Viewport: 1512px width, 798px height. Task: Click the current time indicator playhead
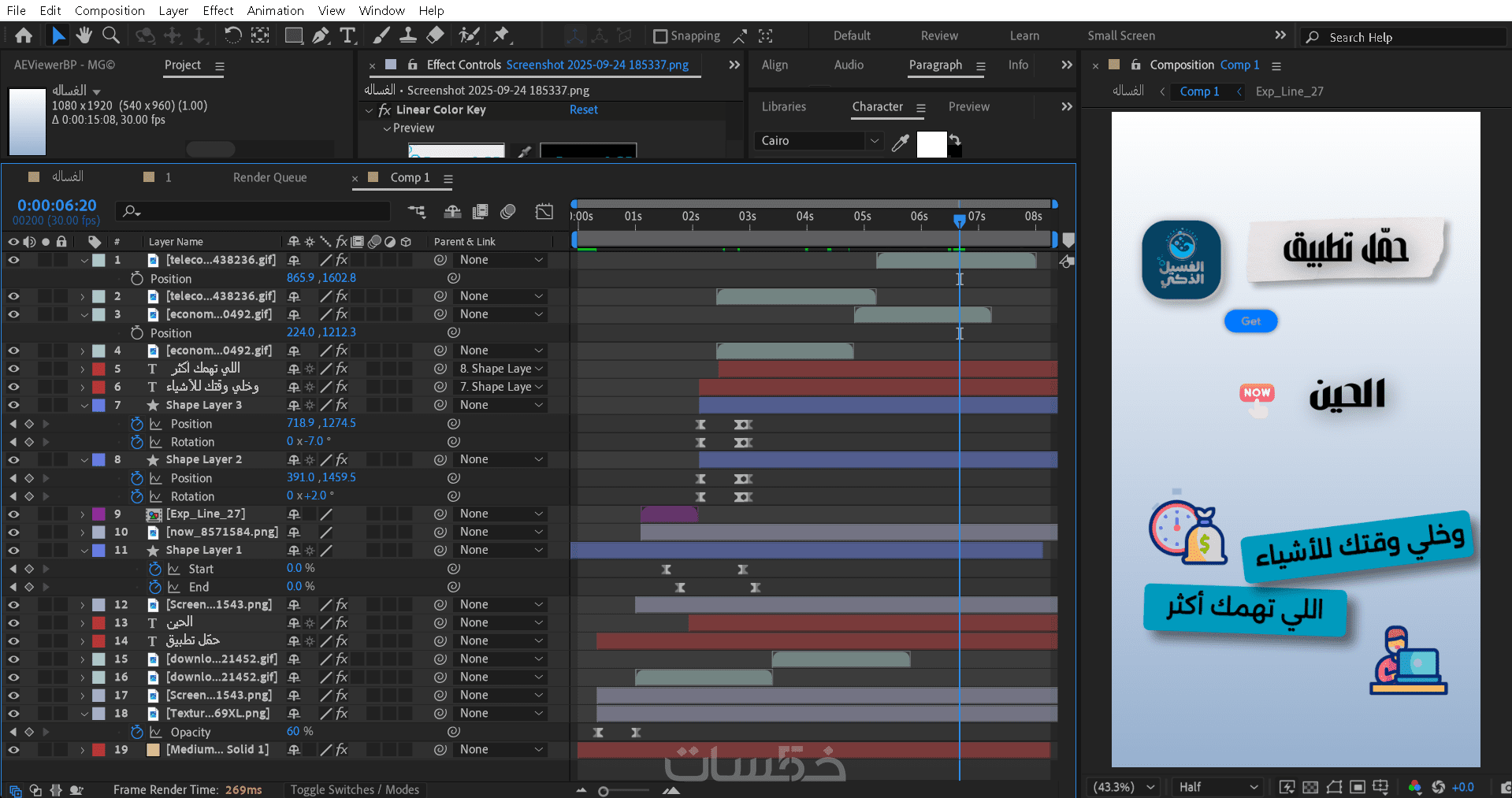pos(959,221)
